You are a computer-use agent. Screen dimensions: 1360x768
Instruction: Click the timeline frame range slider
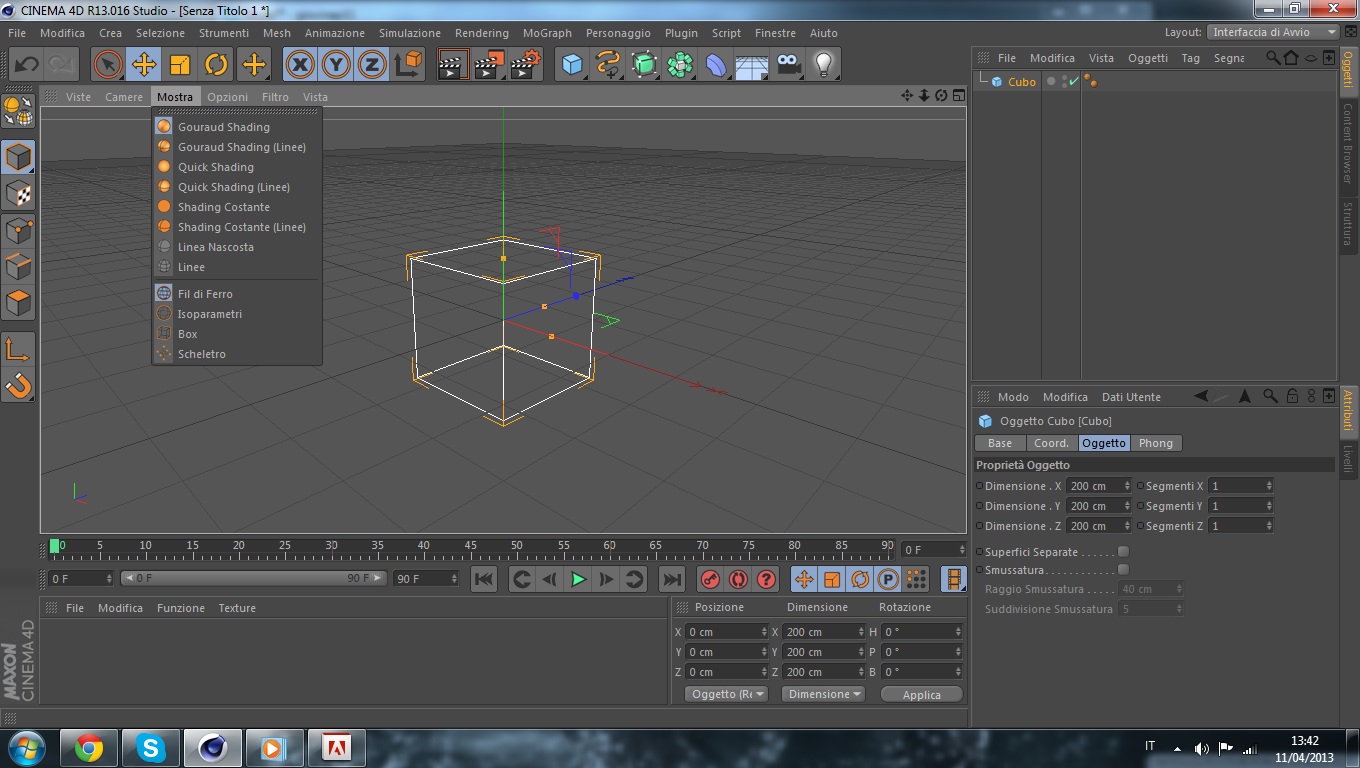click(253, 578)
